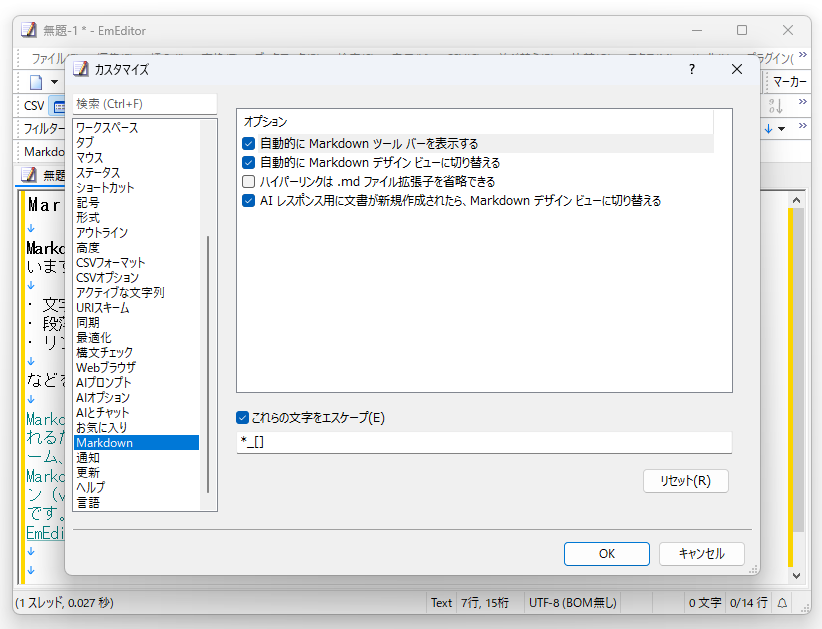Uncheck 自動的に Markdown ツールバーを表示する
The image size is (822, 629).
249,142
